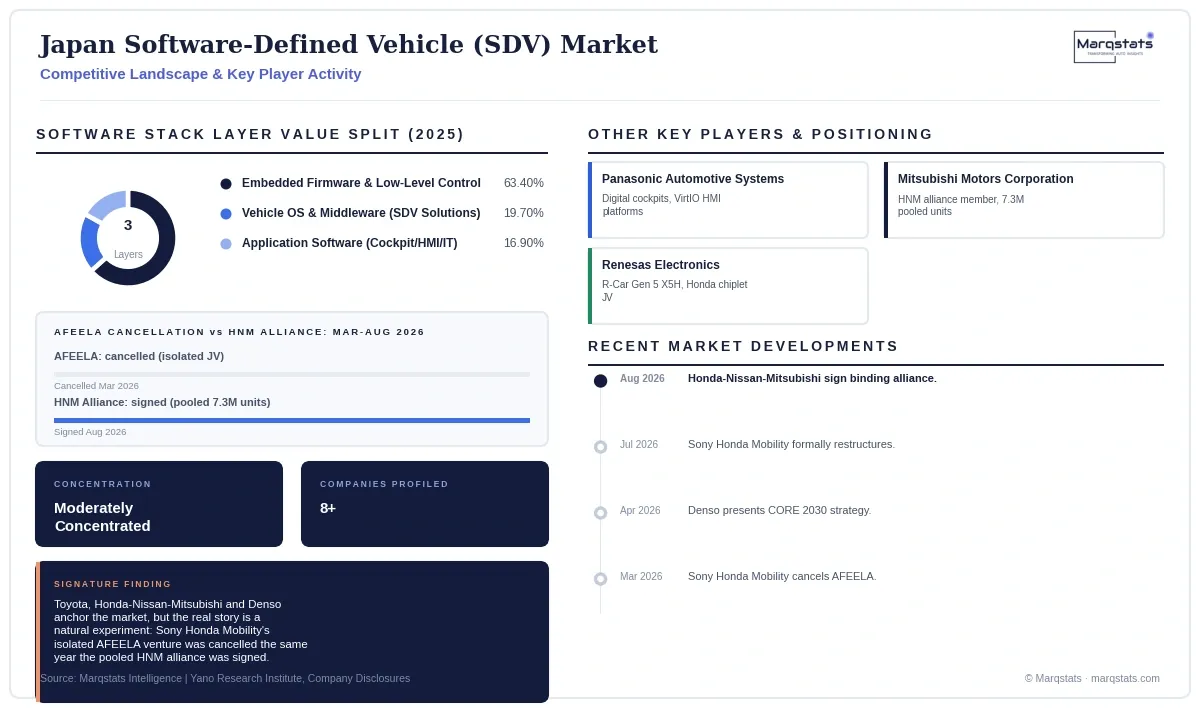The image size is (1200, 708).
Task: Click the 16.90% value
Action: (x=524, y=244)
